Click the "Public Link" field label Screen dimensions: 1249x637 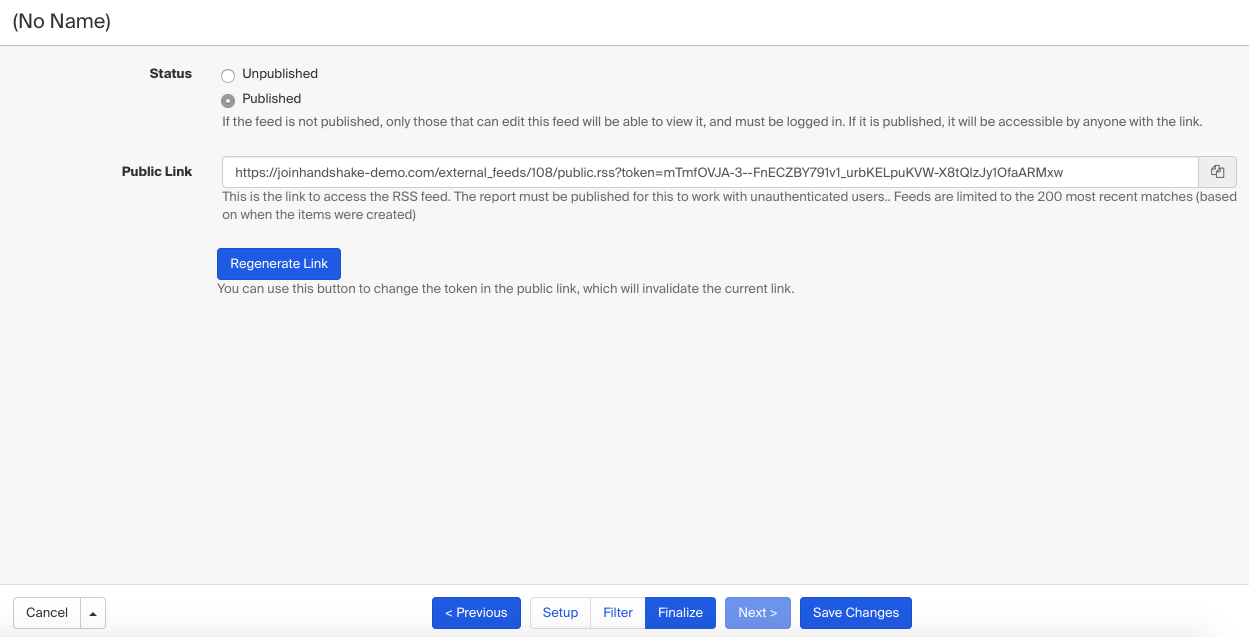[157, 172]
